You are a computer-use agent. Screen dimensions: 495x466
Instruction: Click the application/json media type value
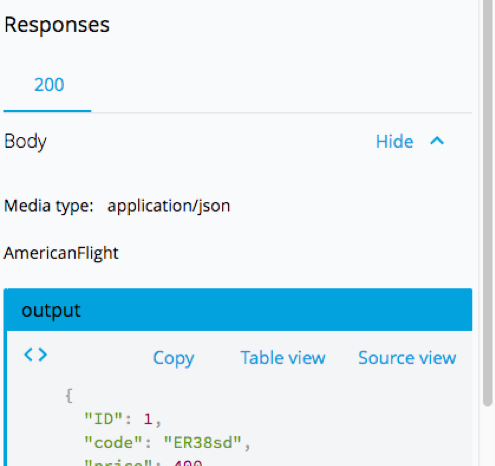169,206
